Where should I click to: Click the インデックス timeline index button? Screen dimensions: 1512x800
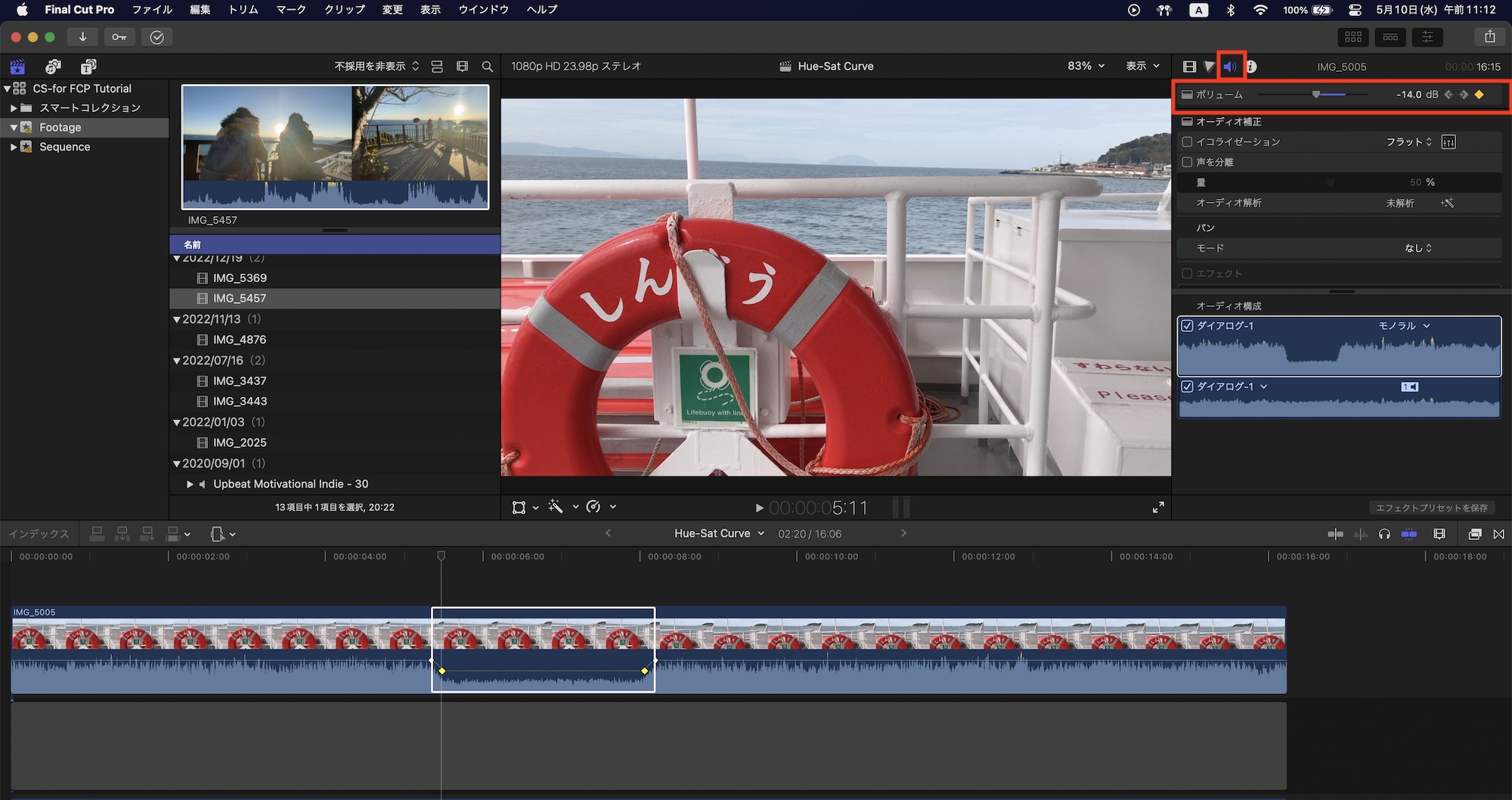pyautogui.click(x=39, y=534)
